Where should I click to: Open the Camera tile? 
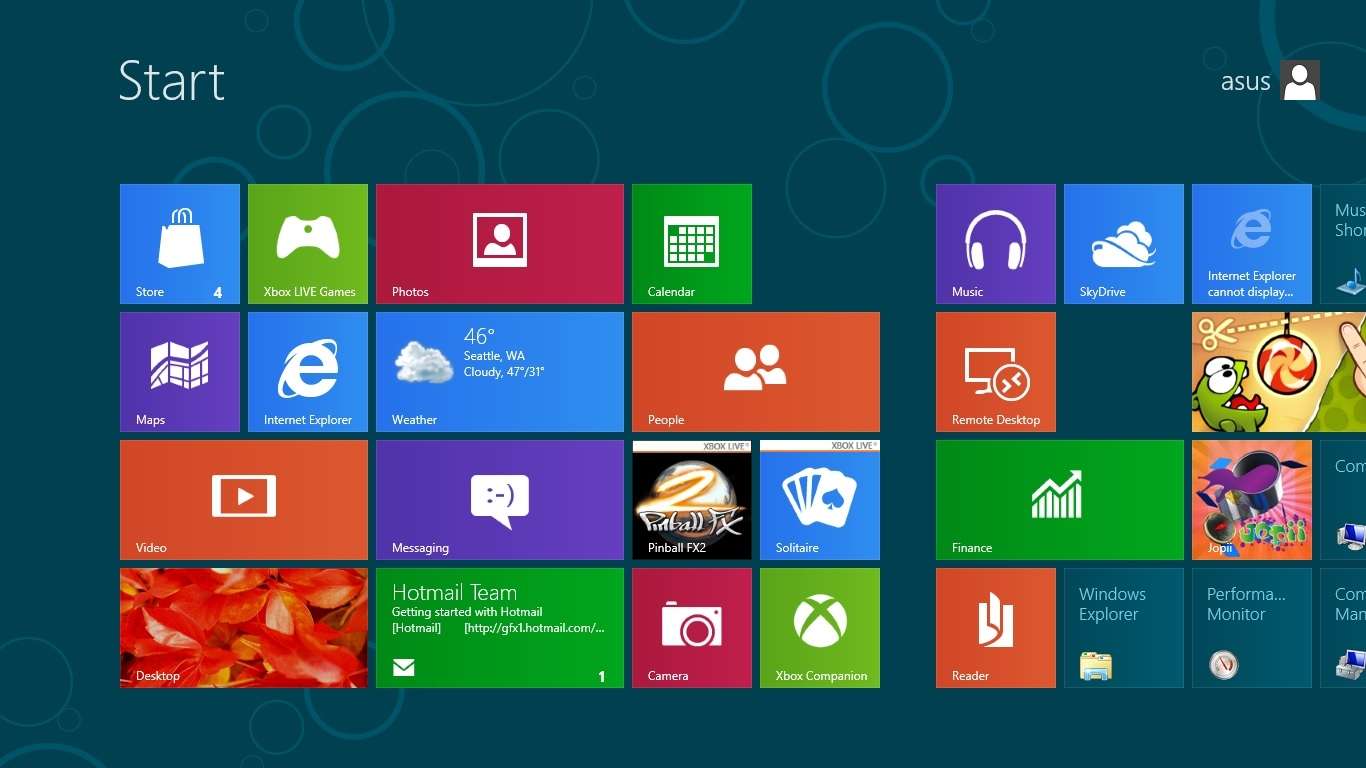click(x=692, y=628)
